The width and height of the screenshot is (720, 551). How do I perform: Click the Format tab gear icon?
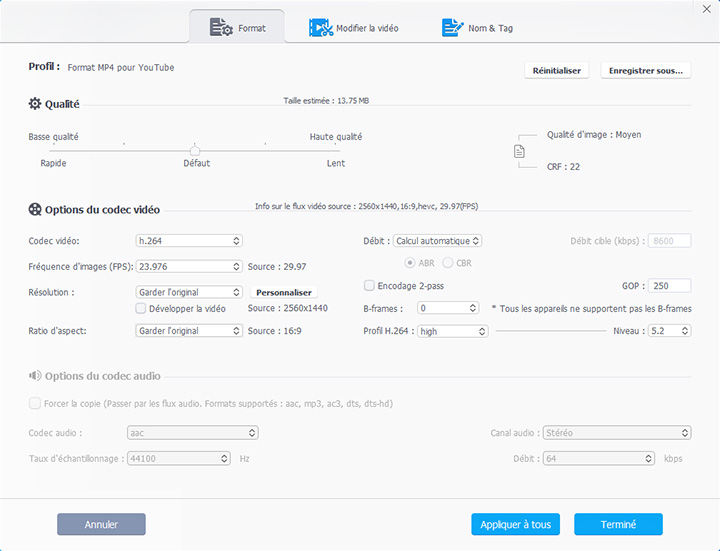coord(221,28)
